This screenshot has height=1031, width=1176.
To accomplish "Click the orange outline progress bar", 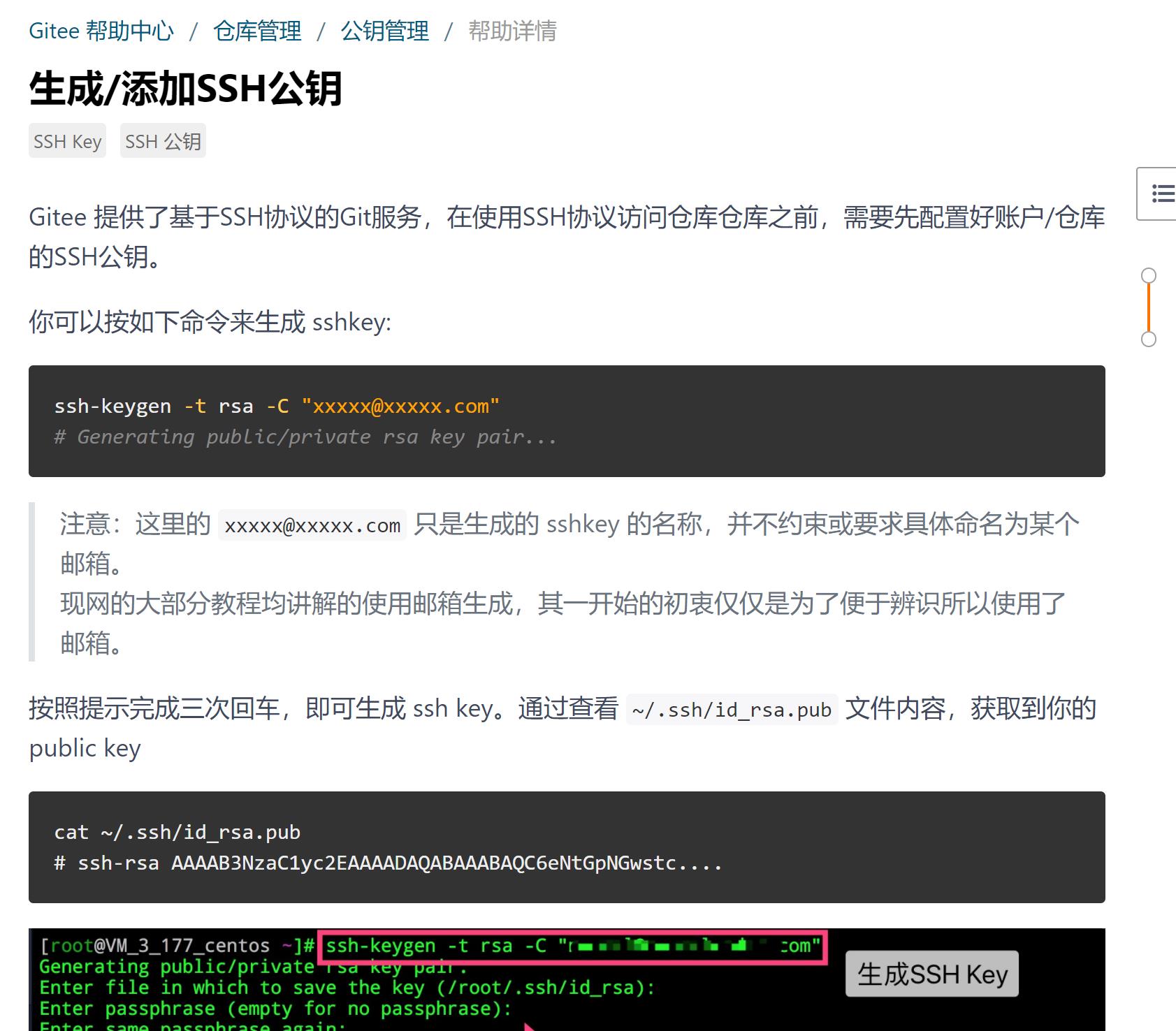I will pos(1149,307).
